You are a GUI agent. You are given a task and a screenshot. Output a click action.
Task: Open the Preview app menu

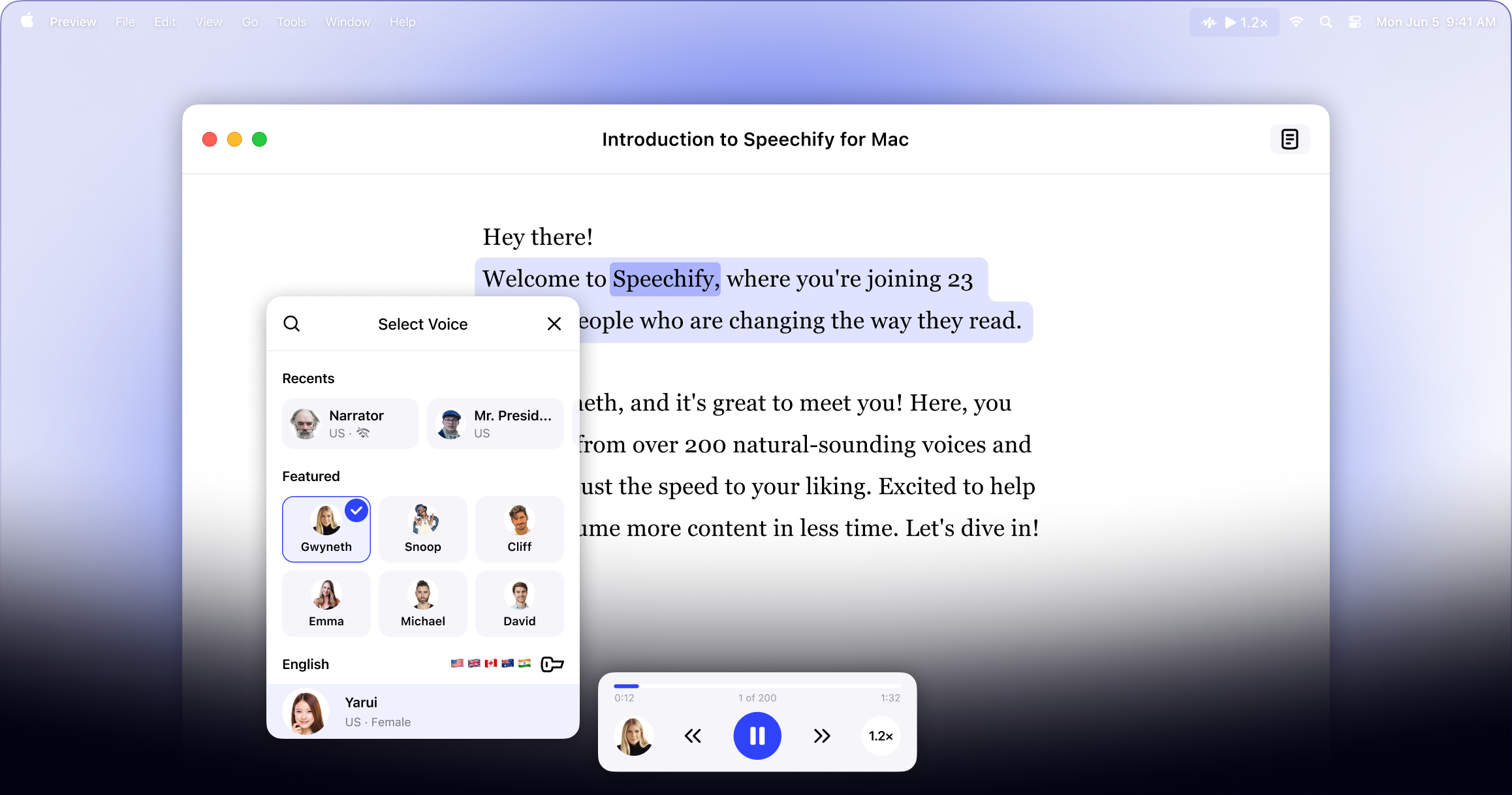[73, 22]
